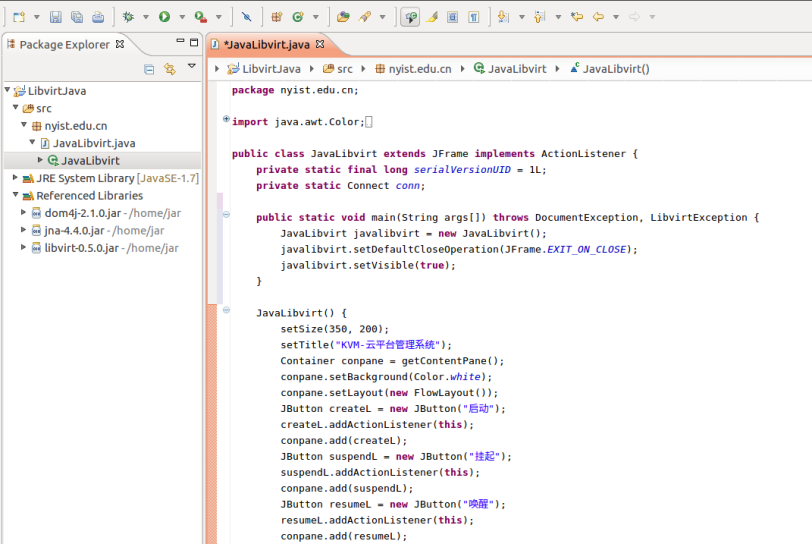Select JavaLibvirt.java file in tree
Screen dimensions: 812x544
(x=94, y=144)
